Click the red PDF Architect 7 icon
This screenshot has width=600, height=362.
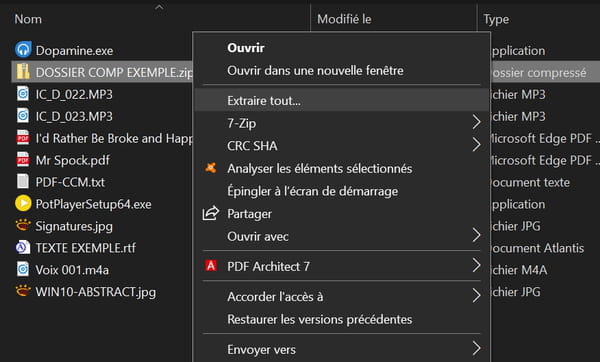pos(210,265)
